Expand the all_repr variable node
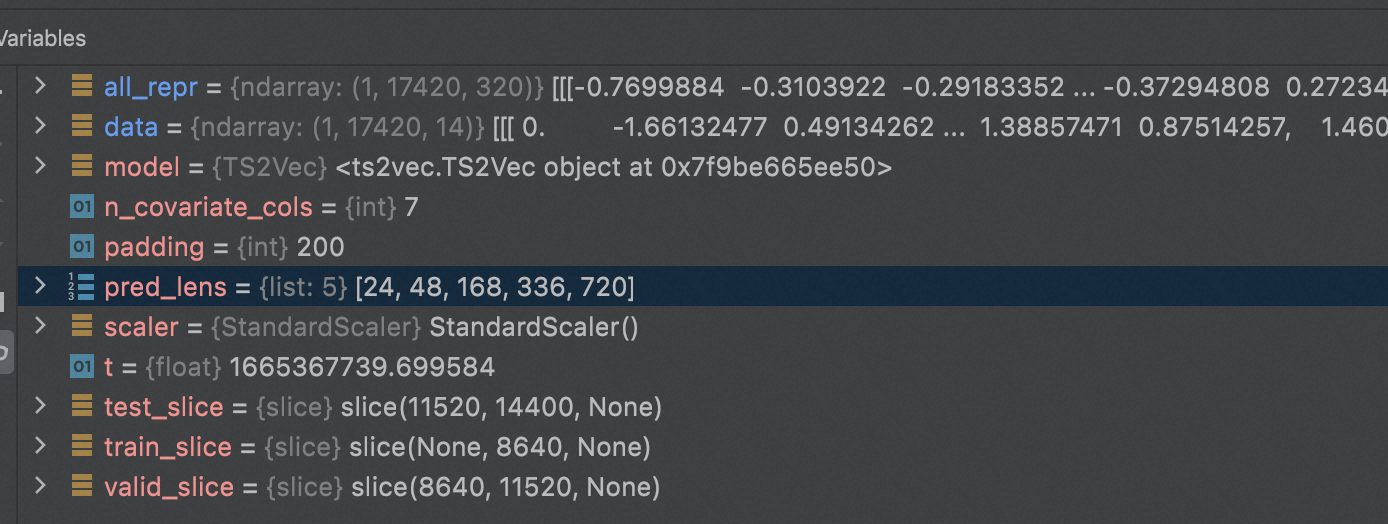 [40, 87]
